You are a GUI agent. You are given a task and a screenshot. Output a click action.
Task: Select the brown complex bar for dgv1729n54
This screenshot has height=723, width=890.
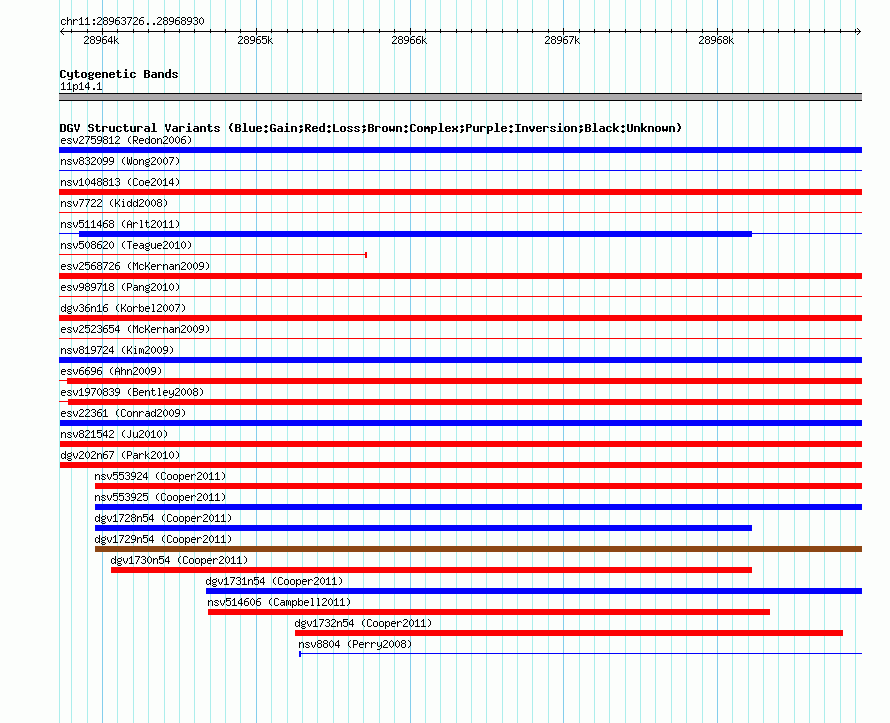[478, 549]
